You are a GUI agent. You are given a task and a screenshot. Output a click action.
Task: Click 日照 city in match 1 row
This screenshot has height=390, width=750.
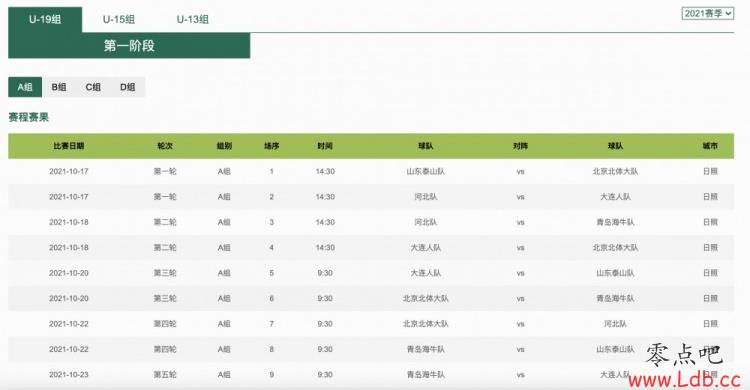tap(710, 171)
